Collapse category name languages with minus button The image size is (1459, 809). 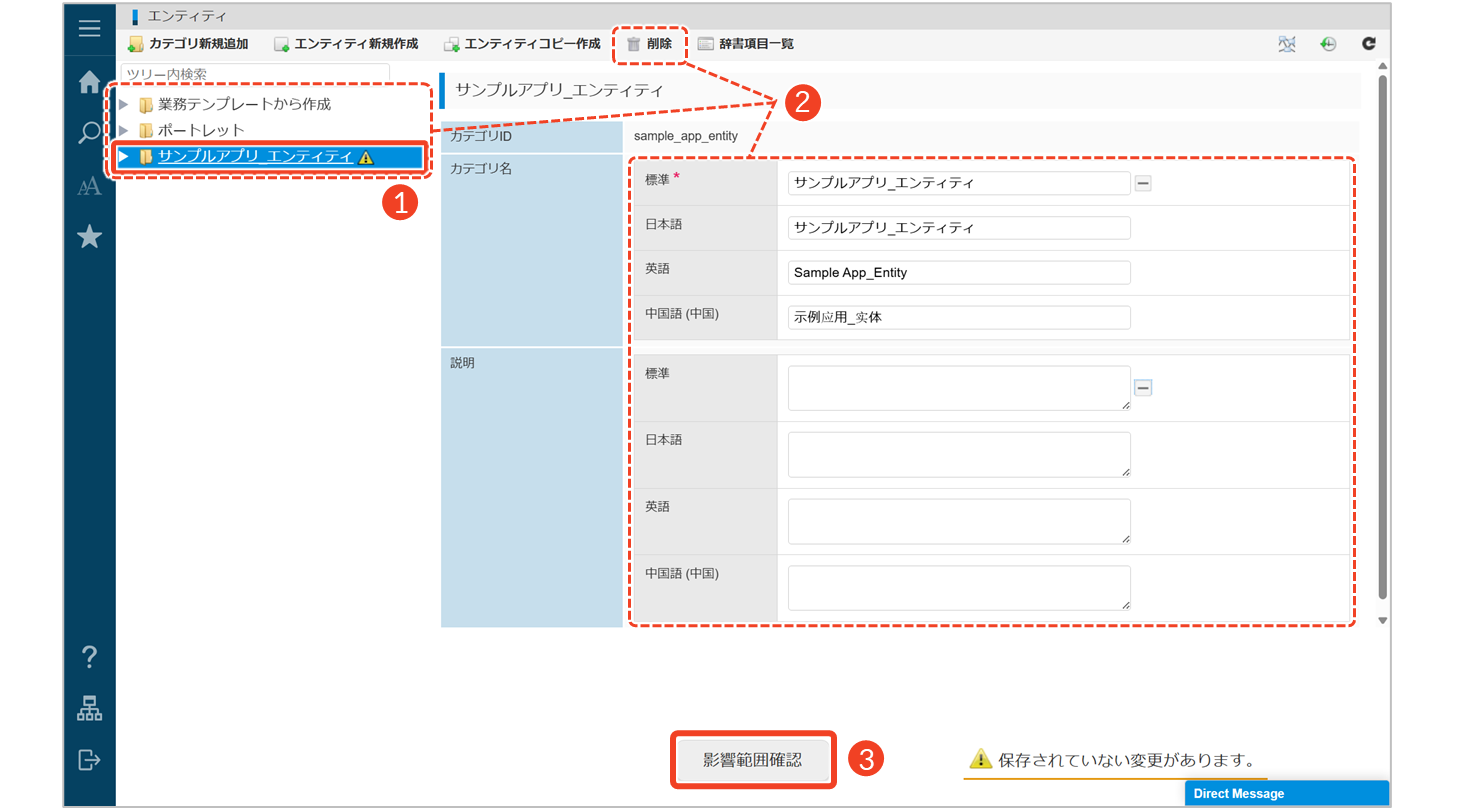1143,183
